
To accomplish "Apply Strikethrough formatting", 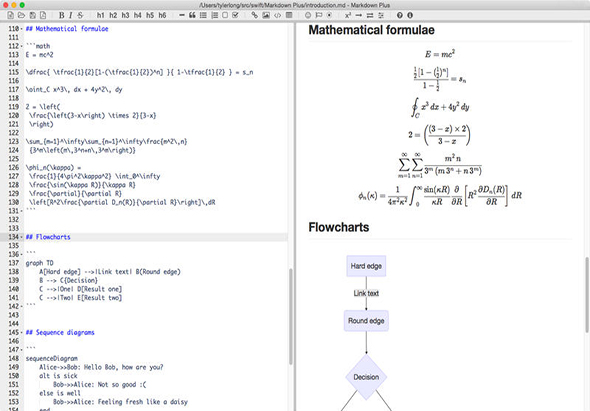I will [80, 15].
